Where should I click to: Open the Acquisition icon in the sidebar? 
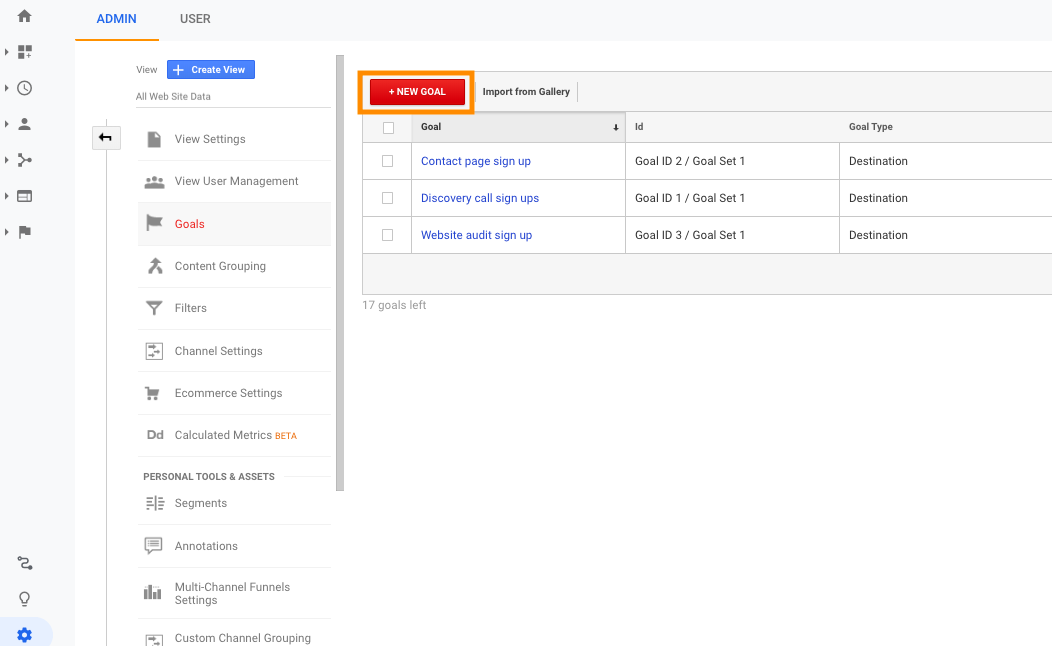25,160
